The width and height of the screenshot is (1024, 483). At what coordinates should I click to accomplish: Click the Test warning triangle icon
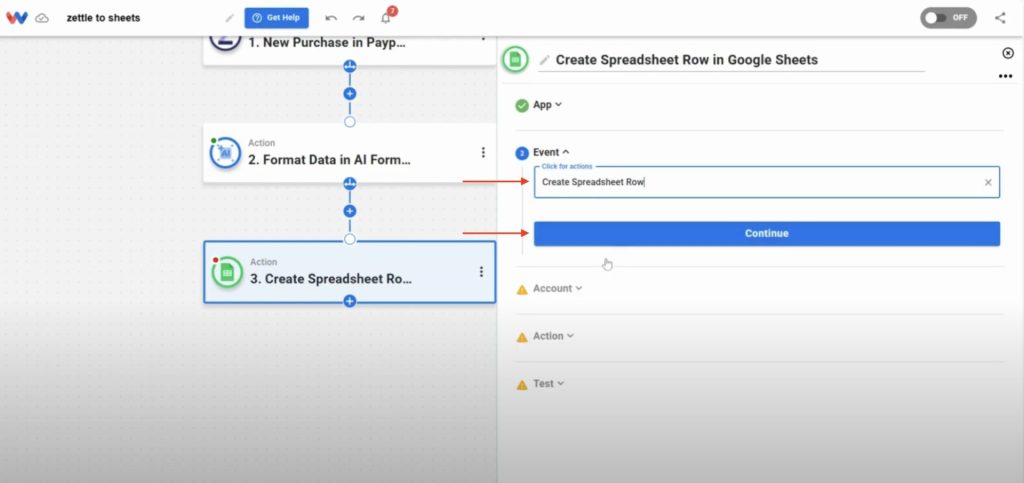(x=522, y=384)
